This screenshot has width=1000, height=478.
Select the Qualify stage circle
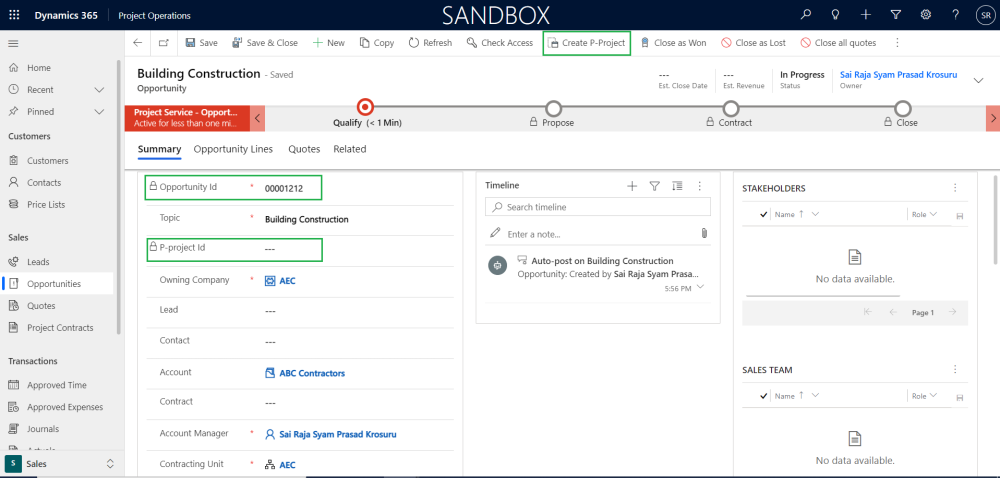click(x=365, y=107)
